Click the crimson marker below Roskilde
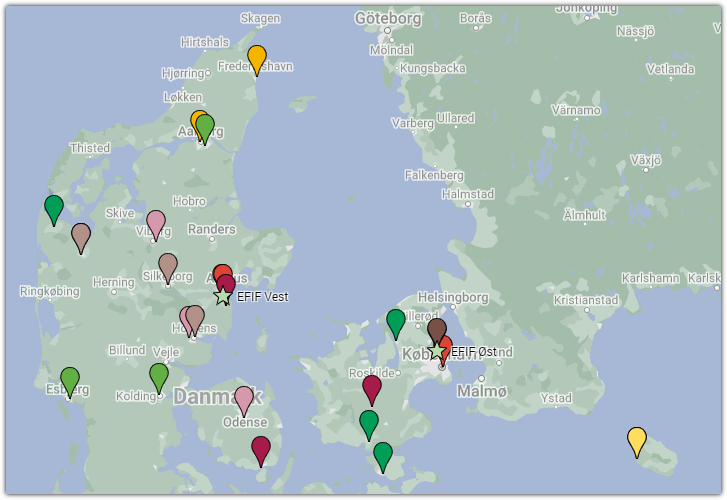 click(372, 388)
